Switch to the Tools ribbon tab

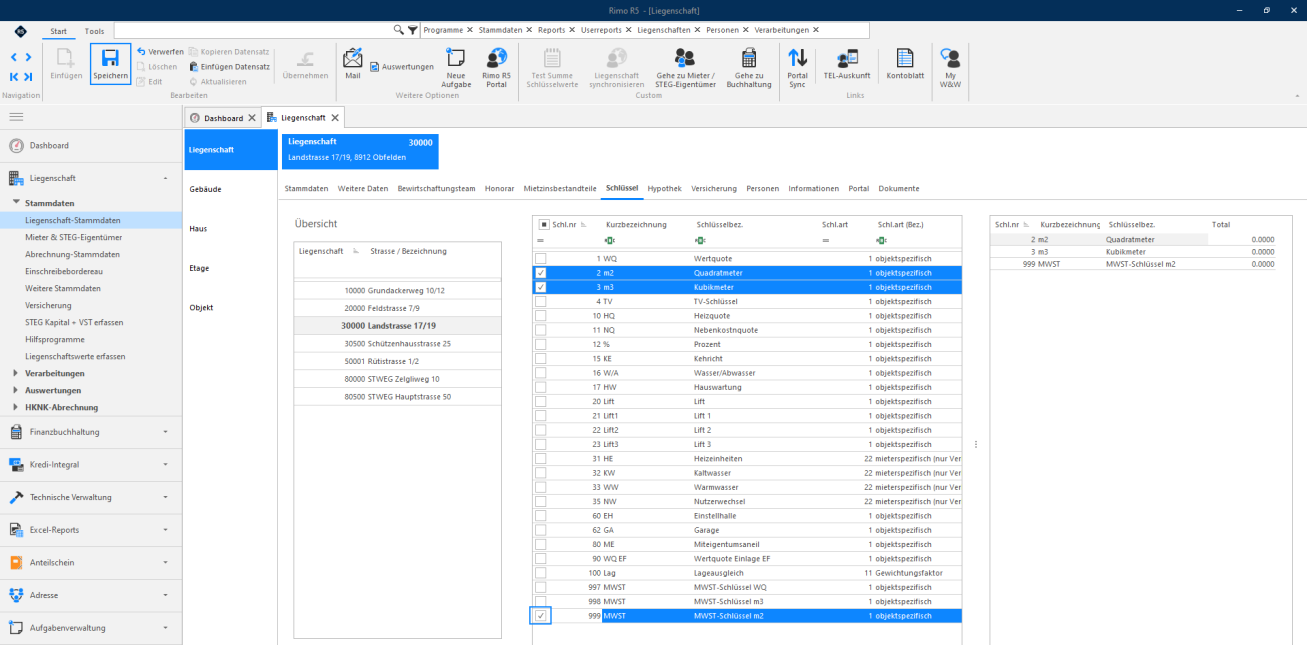pyautogui.click(x=94, y=31)
